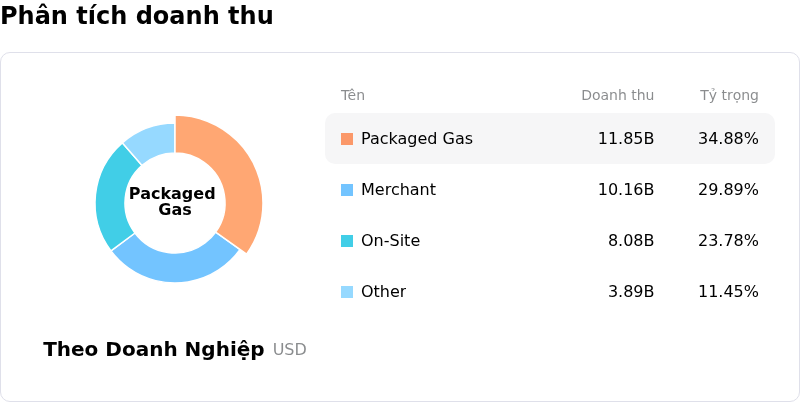Click the light blue Other legend swatch
This screenshot has width=800, height=402.
click(x=347, y=292)
